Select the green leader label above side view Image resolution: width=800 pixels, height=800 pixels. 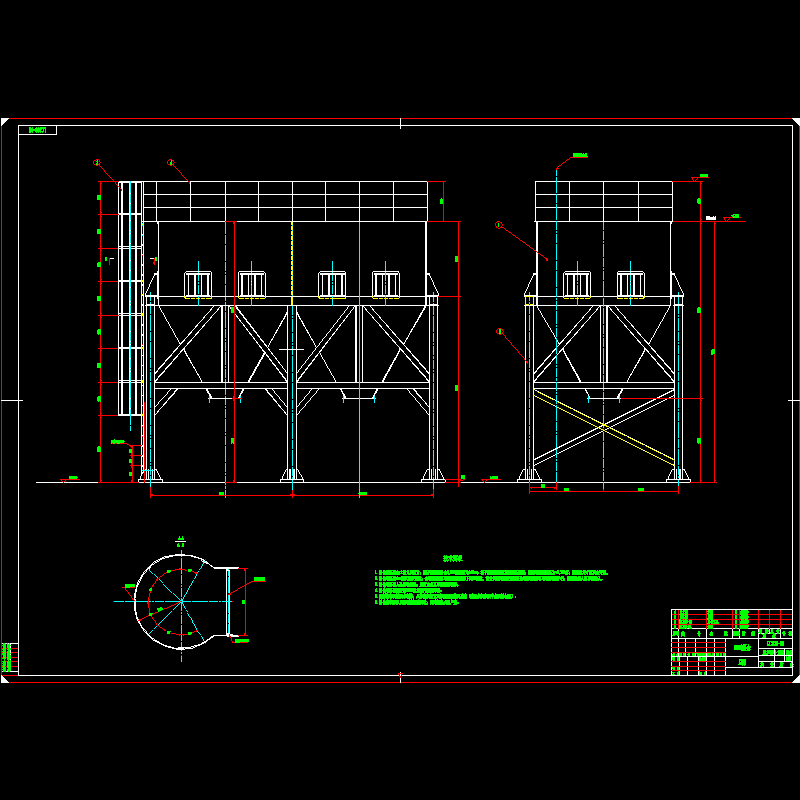[x=578, y=156]
